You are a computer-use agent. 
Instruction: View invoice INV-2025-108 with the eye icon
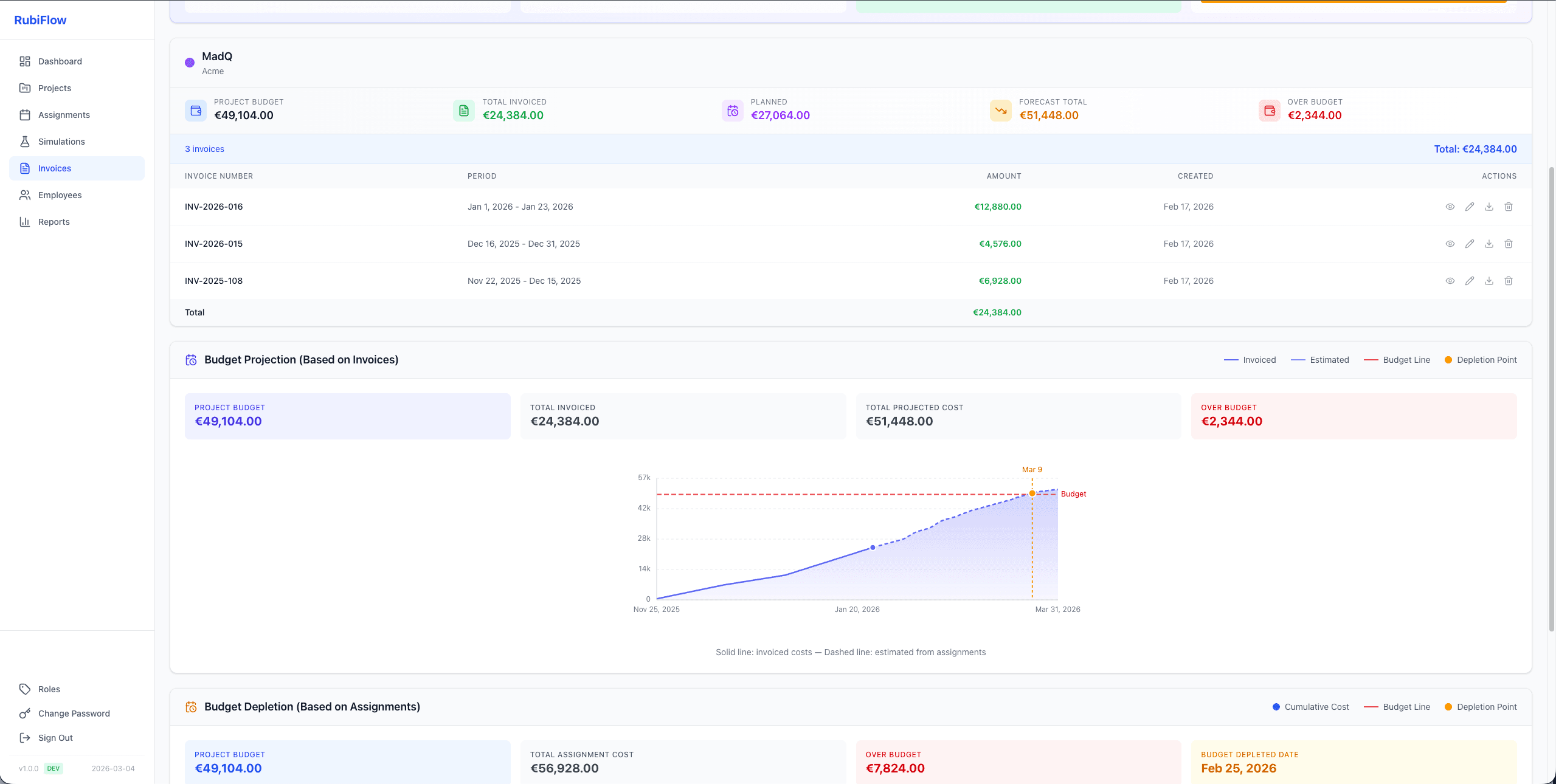pyautogui.click(x=1450, y=281)
